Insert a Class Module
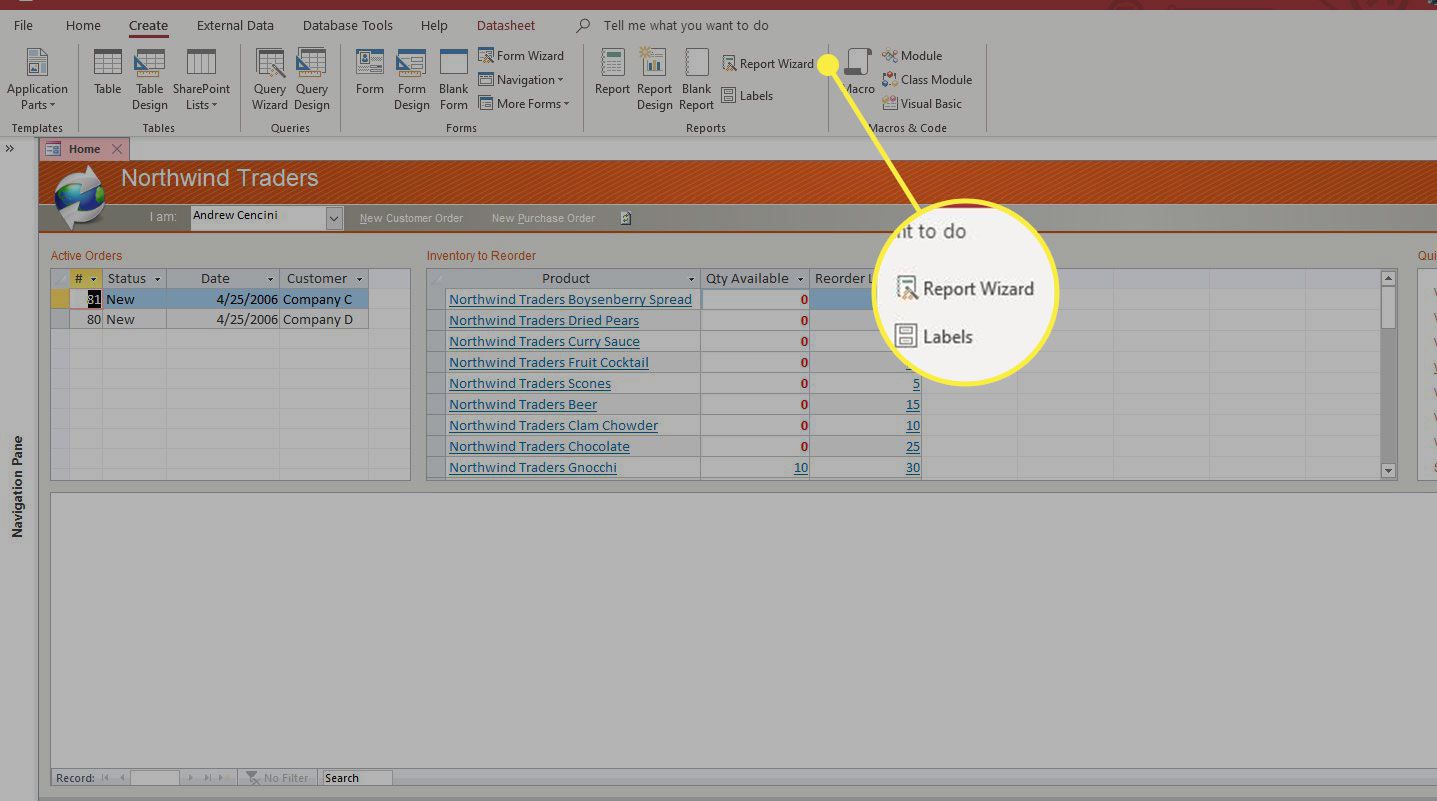This screenshot has height=801, width=1437. coord(927,80)
